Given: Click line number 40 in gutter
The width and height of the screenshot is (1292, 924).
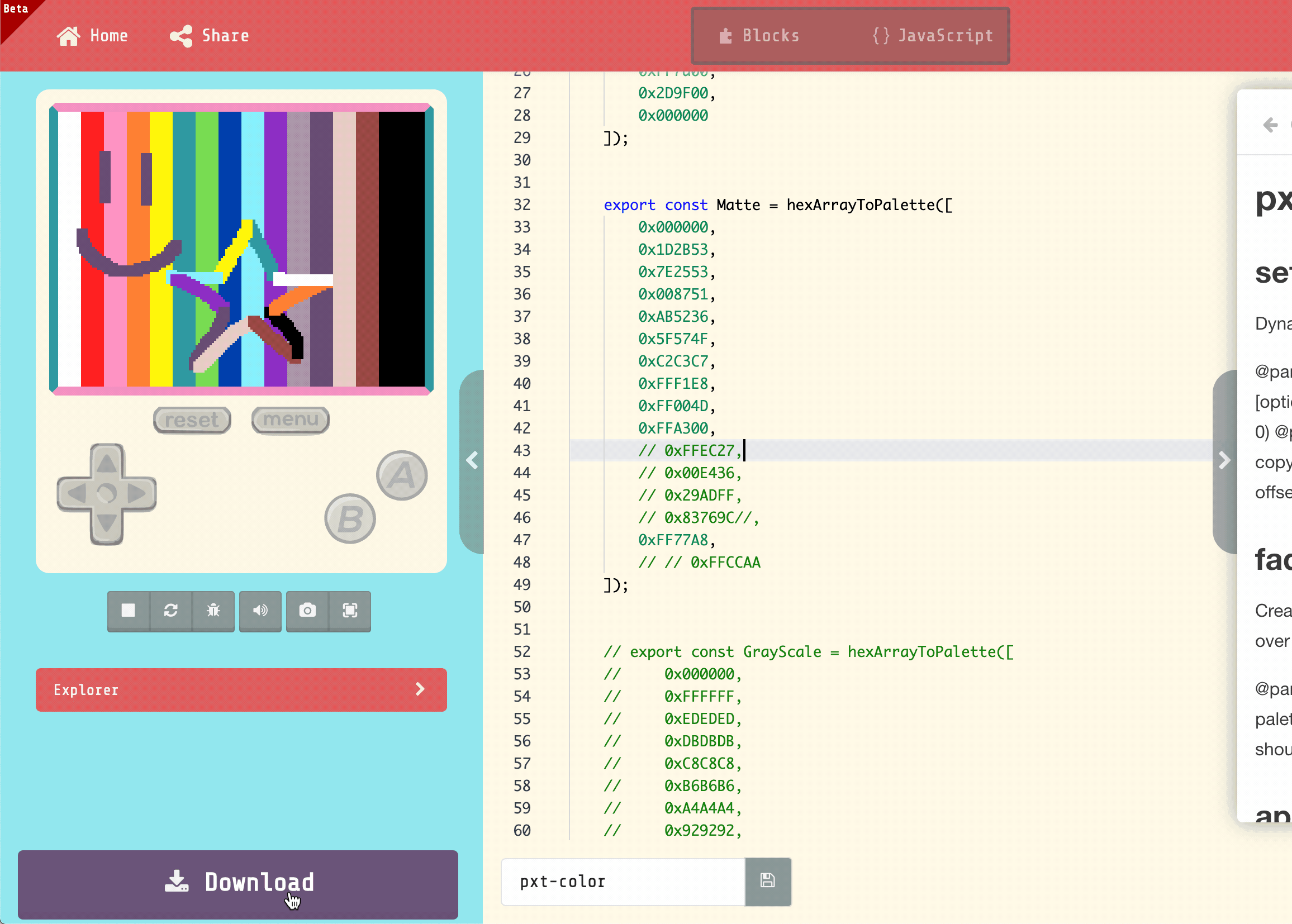Looking at the screenshot, I should coord(522,383).
